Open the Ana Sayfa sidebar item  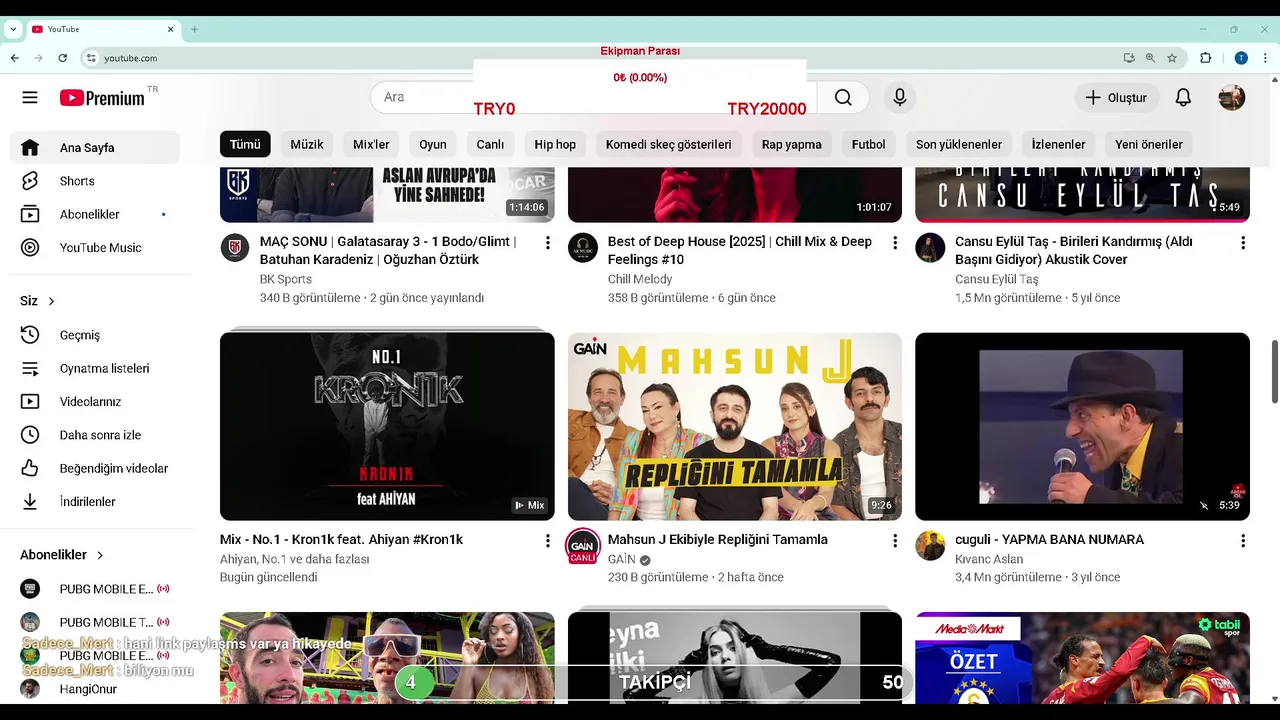95,148
